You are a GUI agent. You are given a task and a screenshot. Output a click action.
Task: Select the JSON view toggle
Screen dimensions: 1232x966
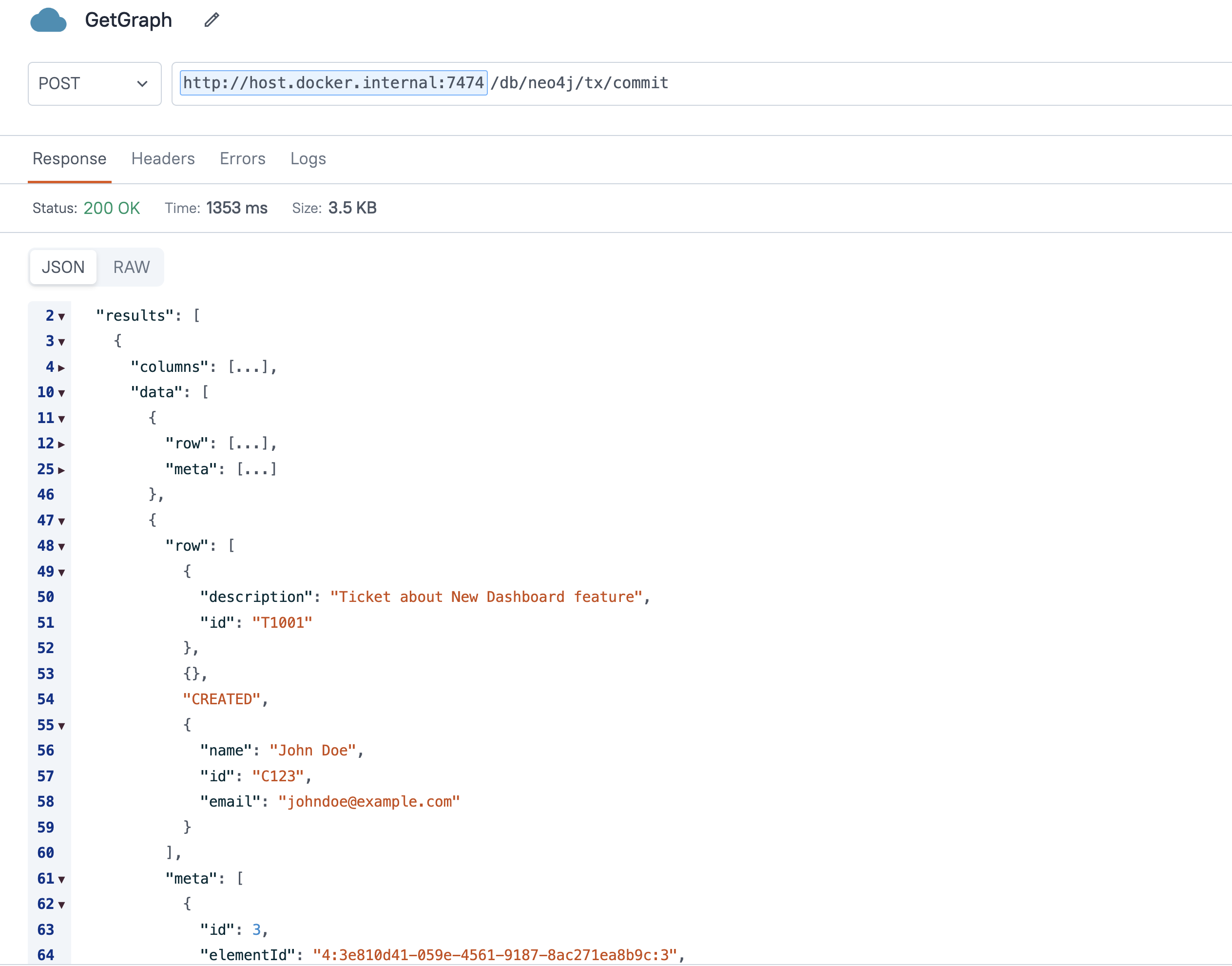(63, 267)
